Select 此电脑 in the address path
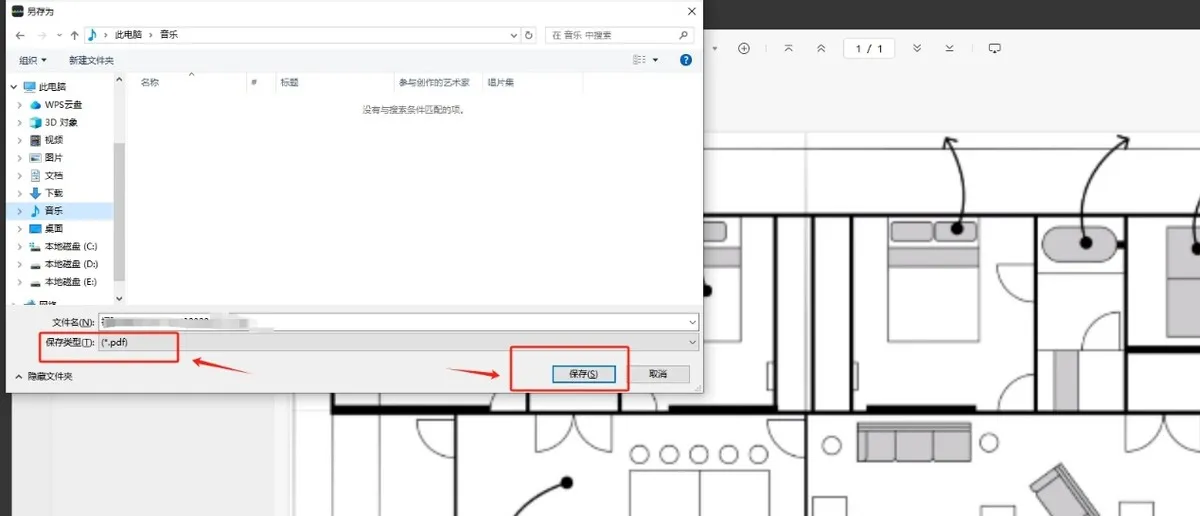 (x=128, y=35)
